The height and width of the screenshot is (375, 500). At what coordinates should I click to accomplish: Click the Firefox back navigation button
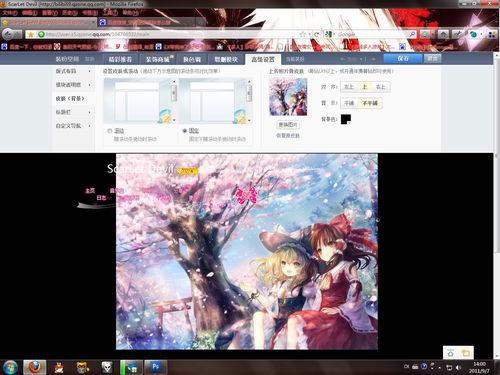8,34
